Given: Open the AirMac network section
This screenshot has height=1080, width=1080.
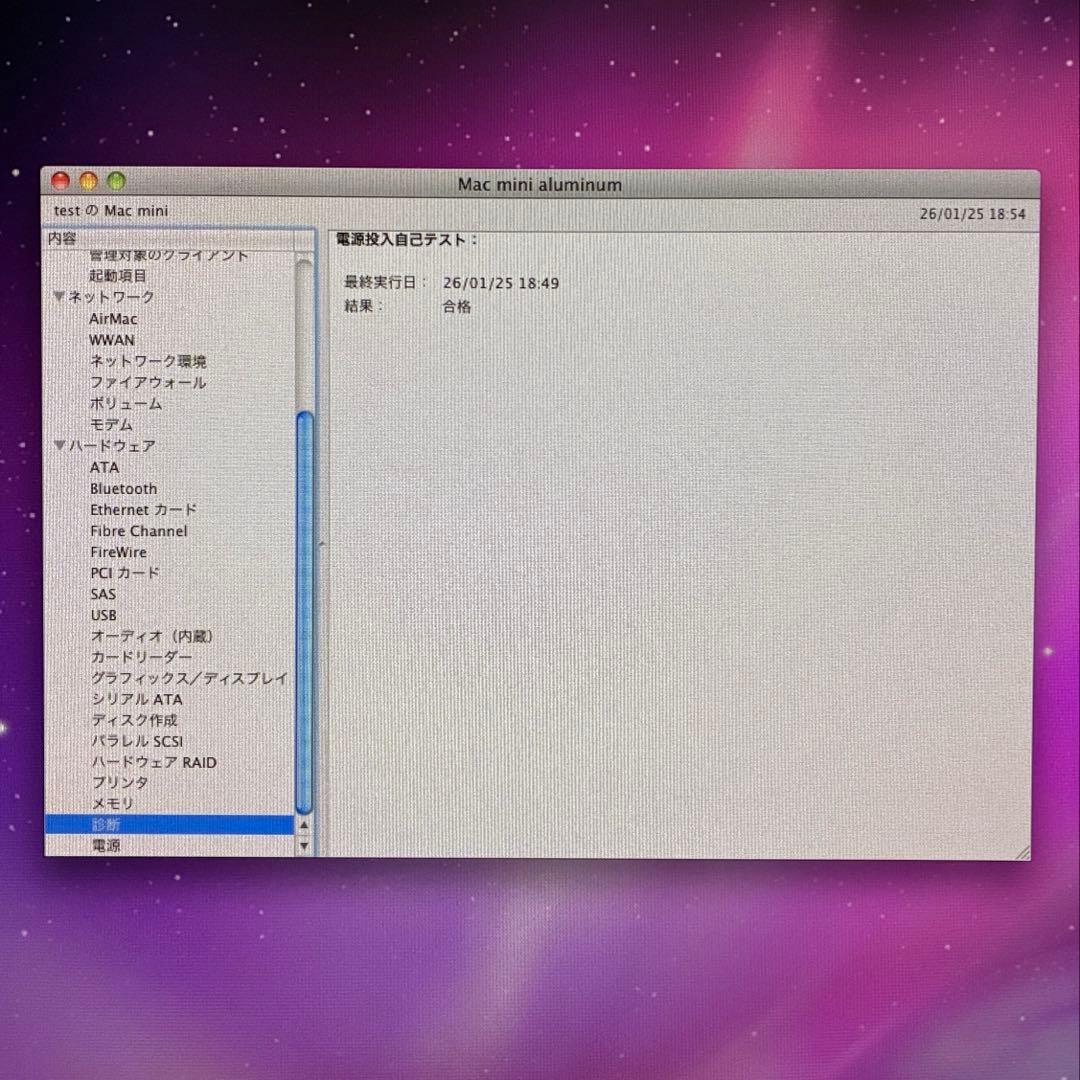Looking at the screenshot, I should tap(113, 318).
